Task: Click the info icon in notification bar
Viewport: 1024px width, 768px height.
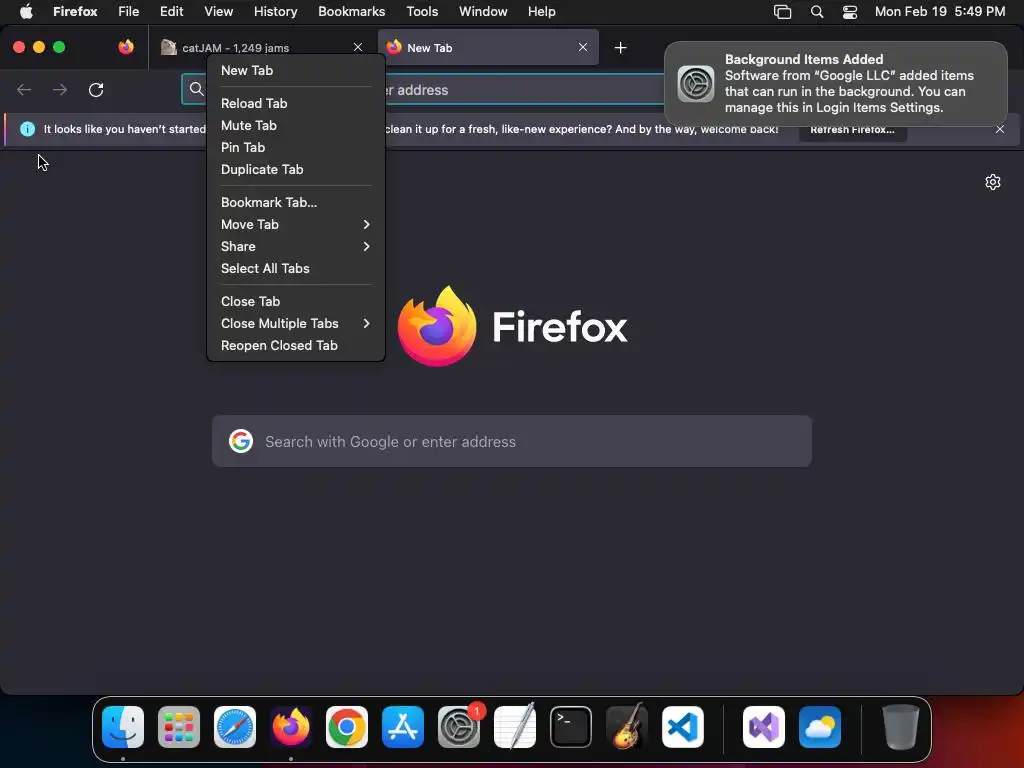Action: 27,129
